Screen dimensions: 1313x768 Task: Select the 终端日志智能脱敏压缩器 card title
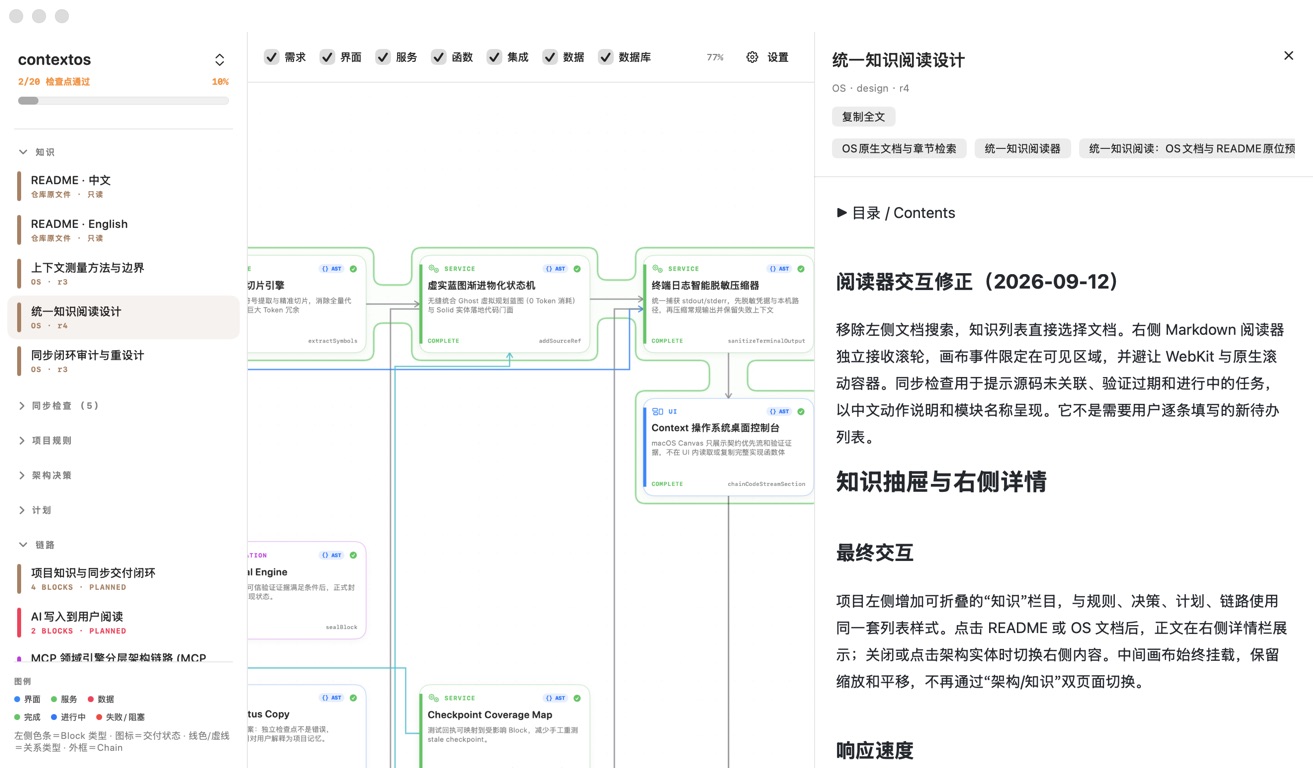click(705, 285)
